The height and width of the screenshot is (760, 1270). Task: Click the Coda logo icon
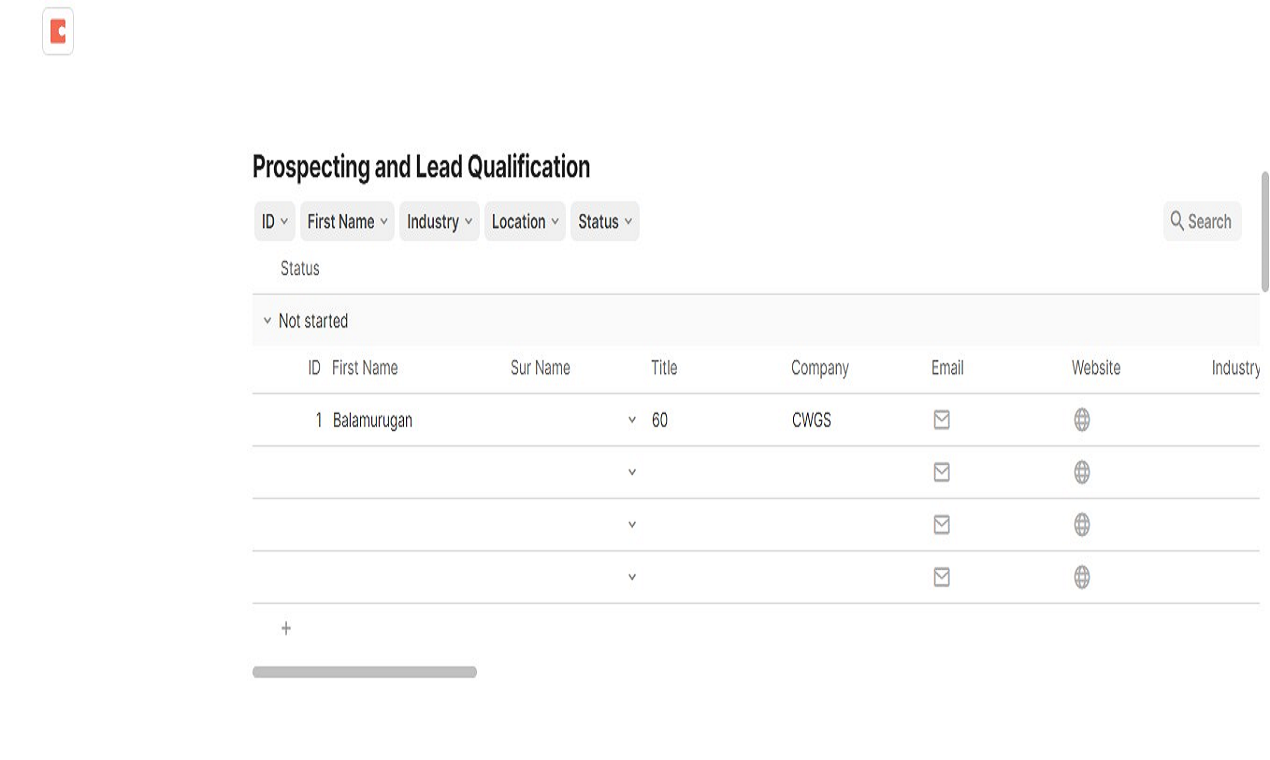[58, 32]
